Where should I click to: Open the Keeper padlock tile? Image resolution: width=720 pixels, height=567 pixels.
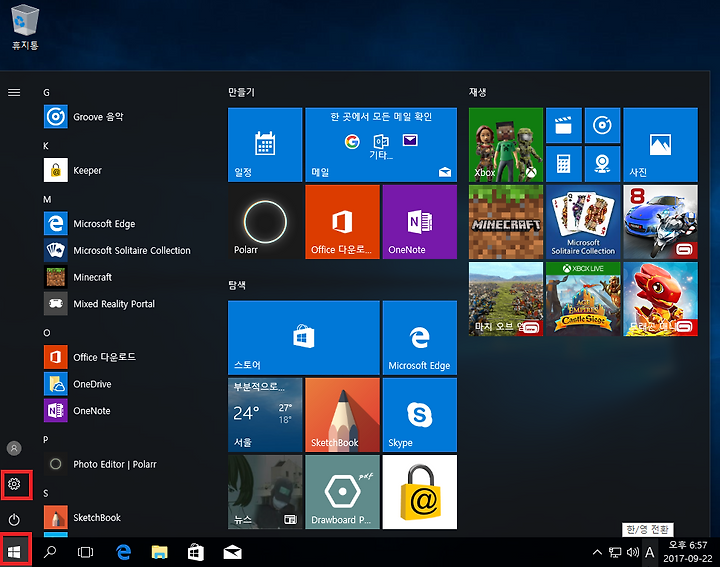(420, 492)
